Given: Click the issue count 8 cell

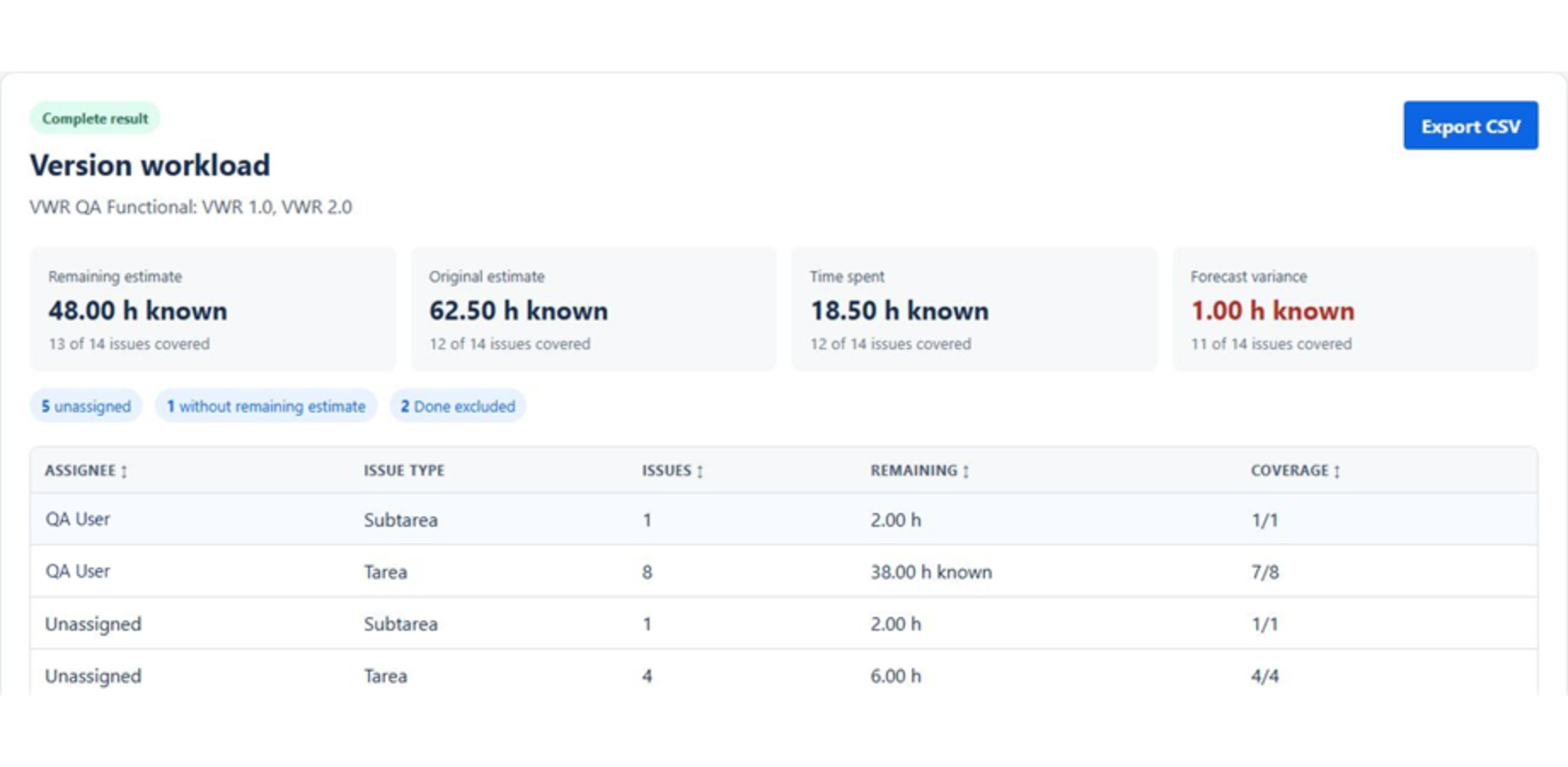Looking at the screenshot, I should coord(647,572).
